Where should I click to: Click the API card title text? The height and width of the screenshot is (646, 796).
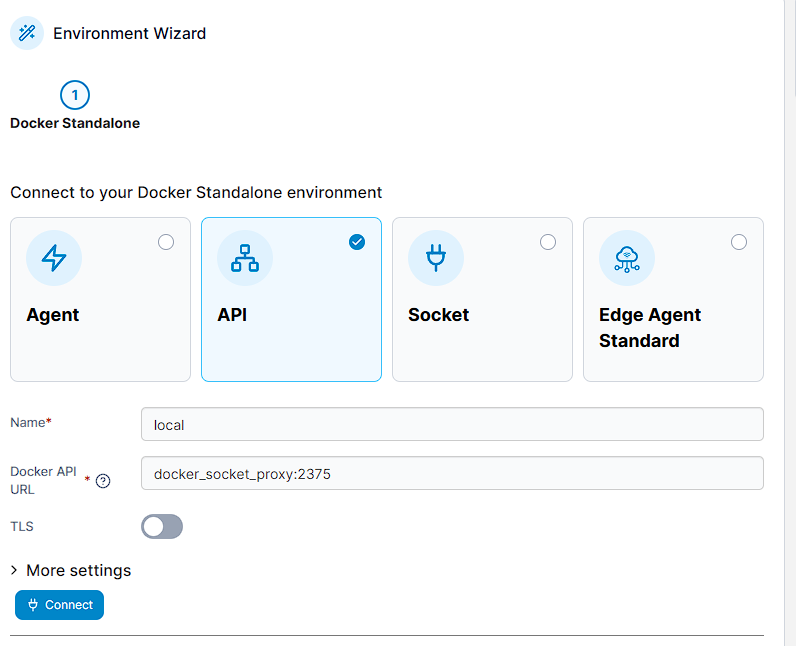[233, 315]
